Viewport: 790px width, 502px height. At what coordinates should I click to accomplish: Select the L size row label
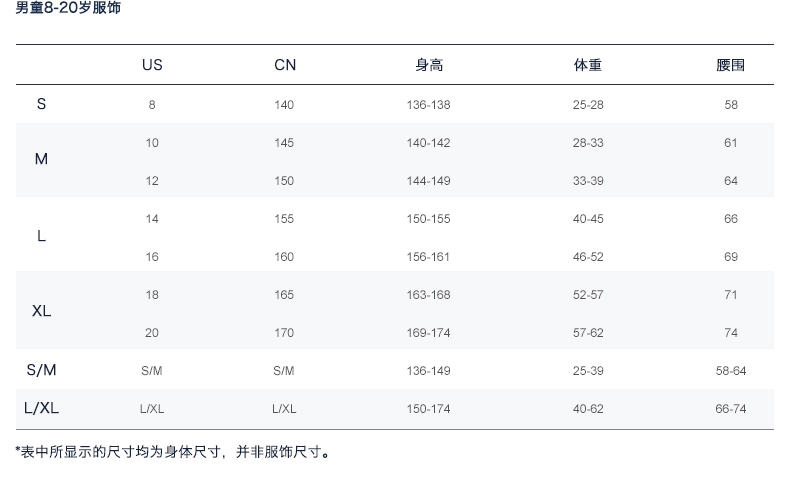[x=41, y=236]
